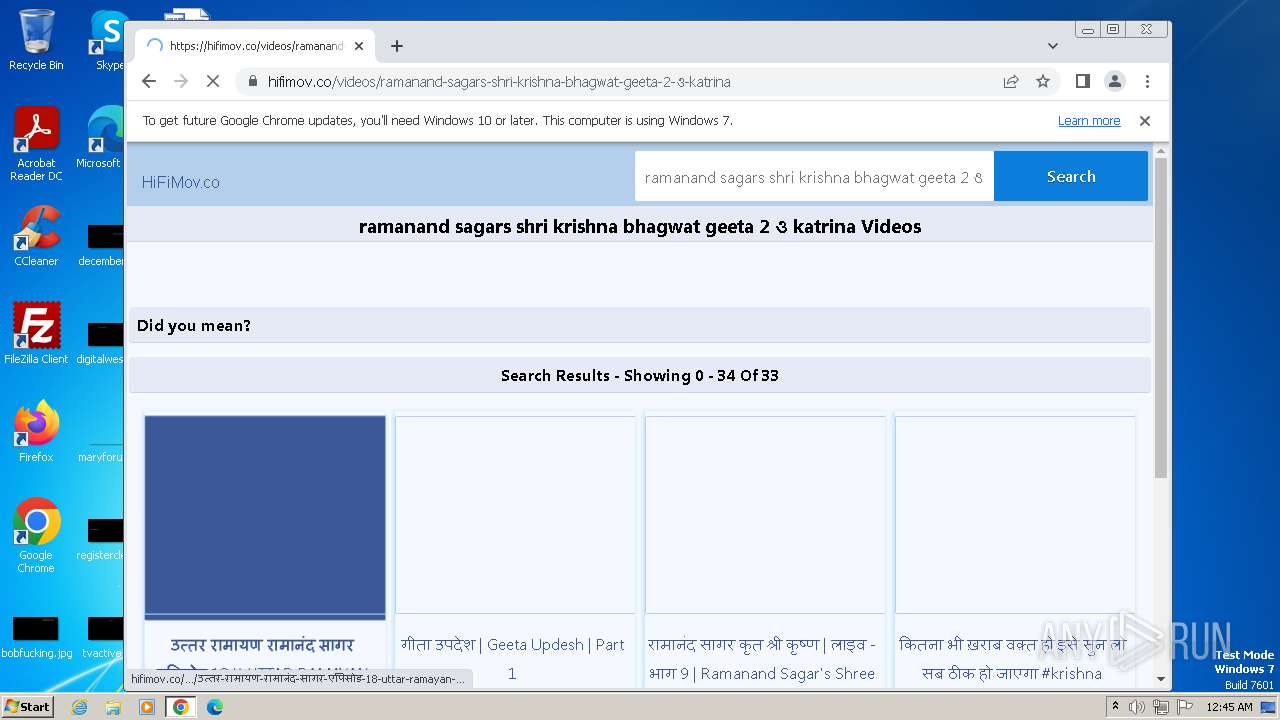
Task: Open Action Center flag tray icon
Action: click(x=1185, y=707)
